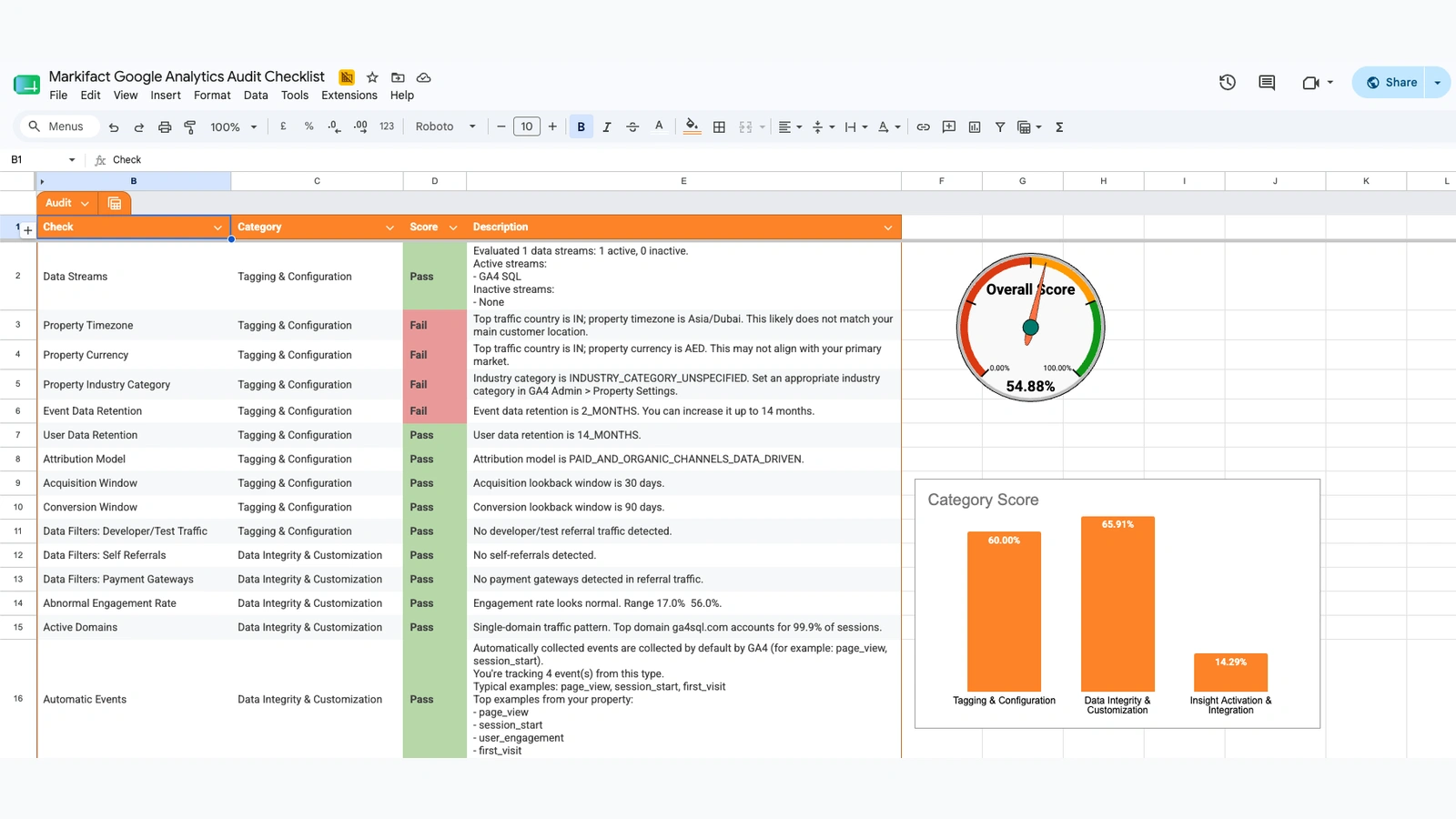Open the Category column filter arrow

tap(389, 227)
